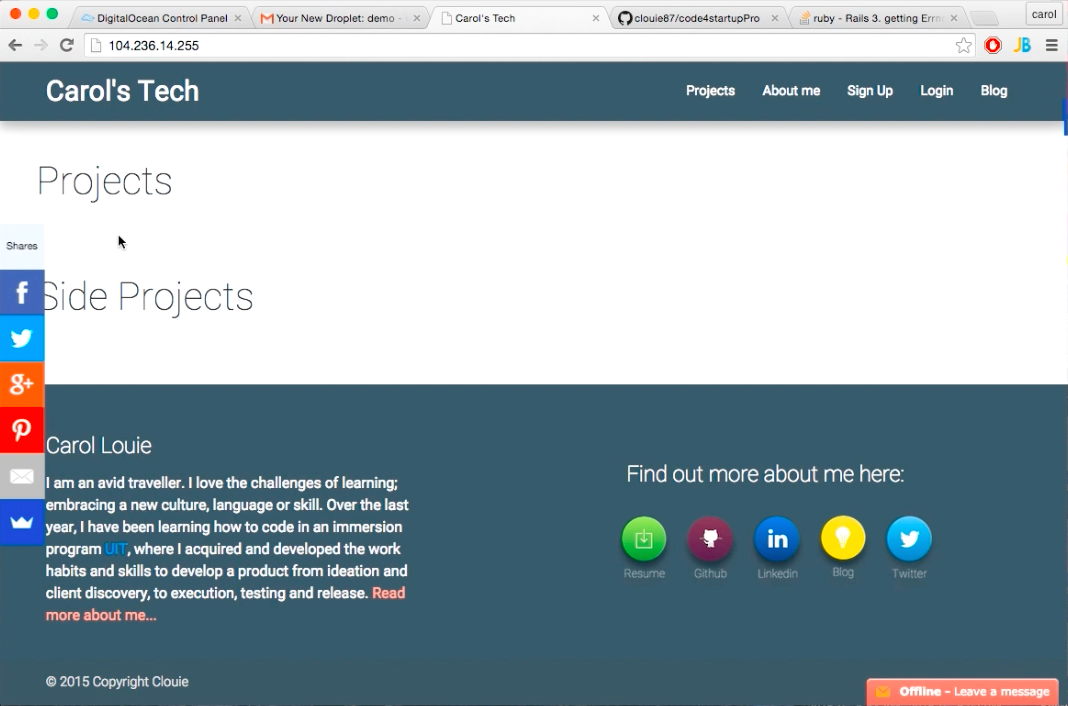1068x706 pixels.
Task: Go forward with browser forward arrow
Action: (41, 46)
